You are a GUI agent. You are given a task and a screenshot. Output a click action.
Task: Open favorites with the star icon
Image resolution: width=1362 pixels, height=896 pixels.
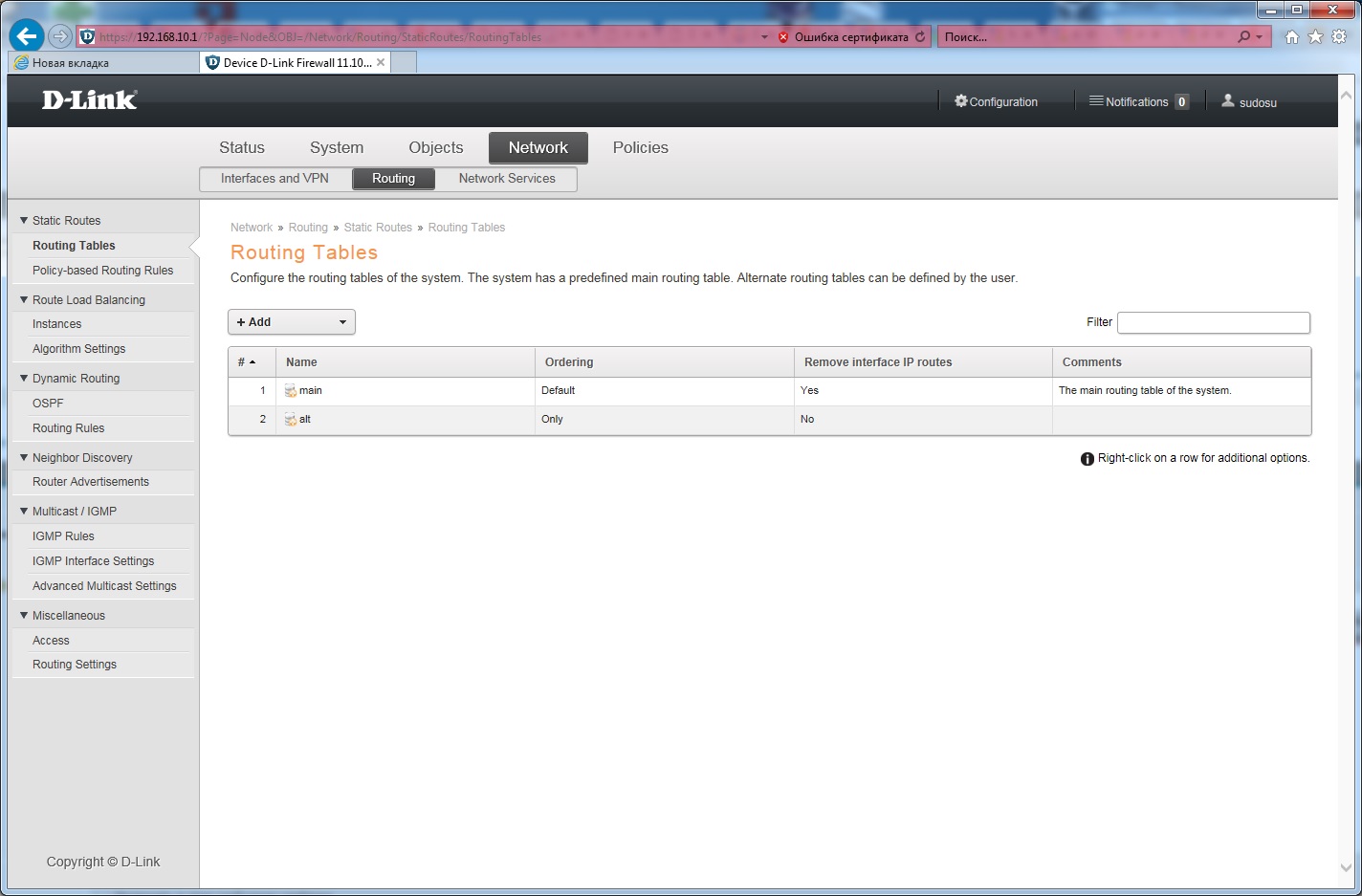coord(1315,36)
